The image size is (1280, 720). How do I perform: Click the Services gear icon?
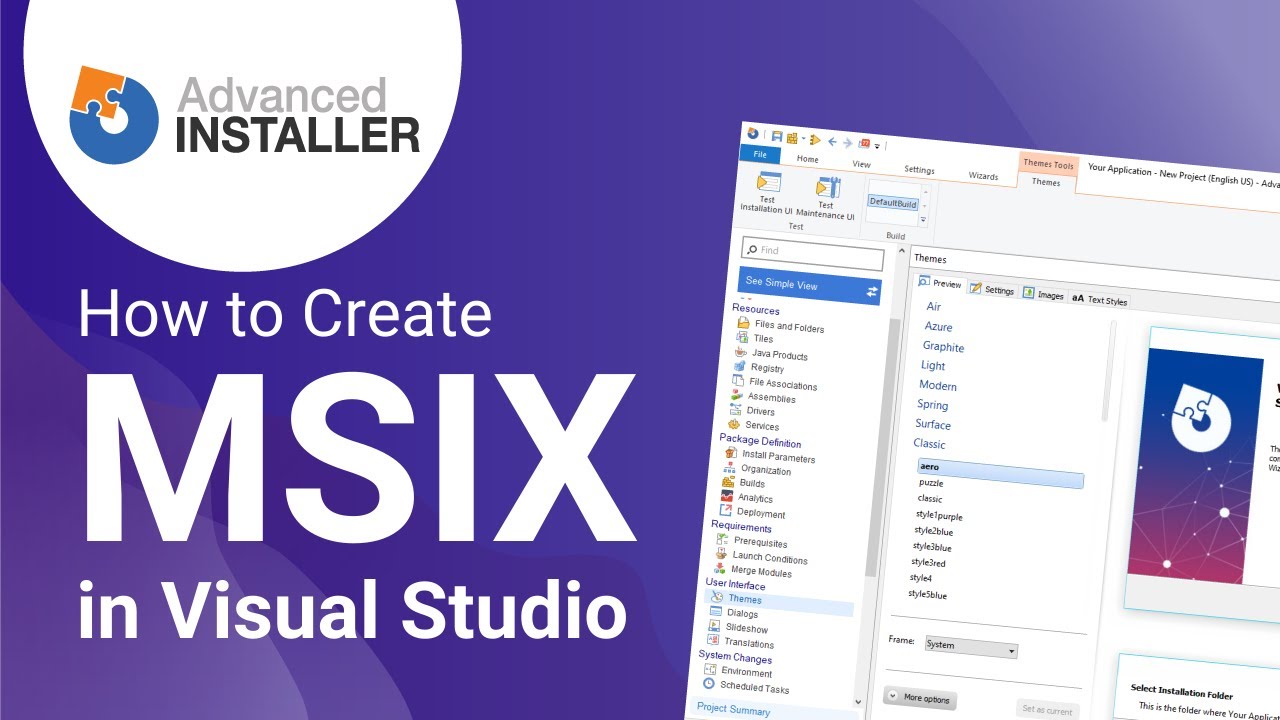734,424
